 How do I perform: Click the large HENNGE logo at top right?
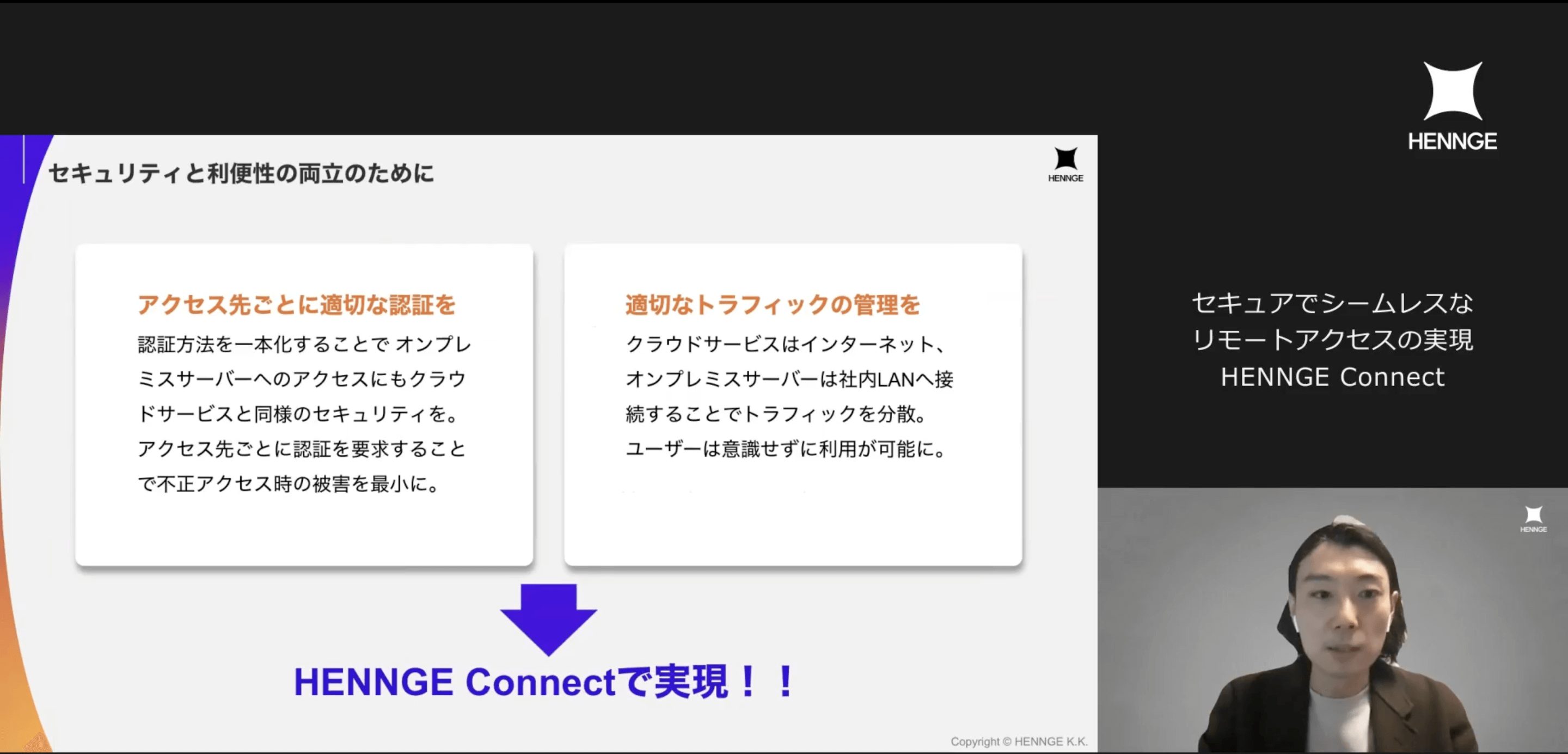pos(1453,107)
